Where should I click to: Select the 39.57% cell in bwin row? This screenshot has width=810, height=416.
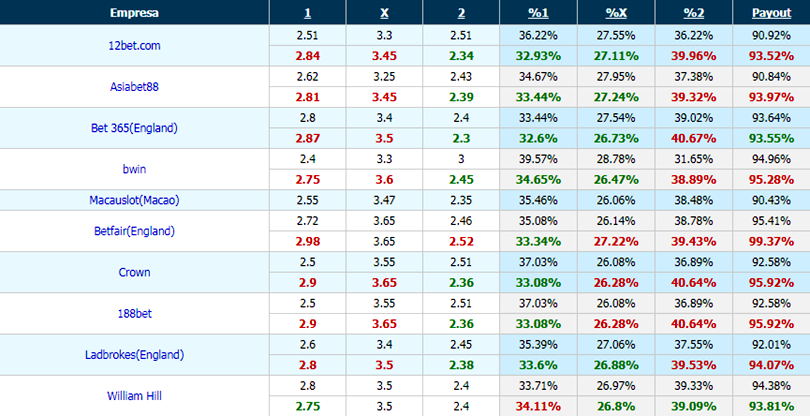[538, 159]
